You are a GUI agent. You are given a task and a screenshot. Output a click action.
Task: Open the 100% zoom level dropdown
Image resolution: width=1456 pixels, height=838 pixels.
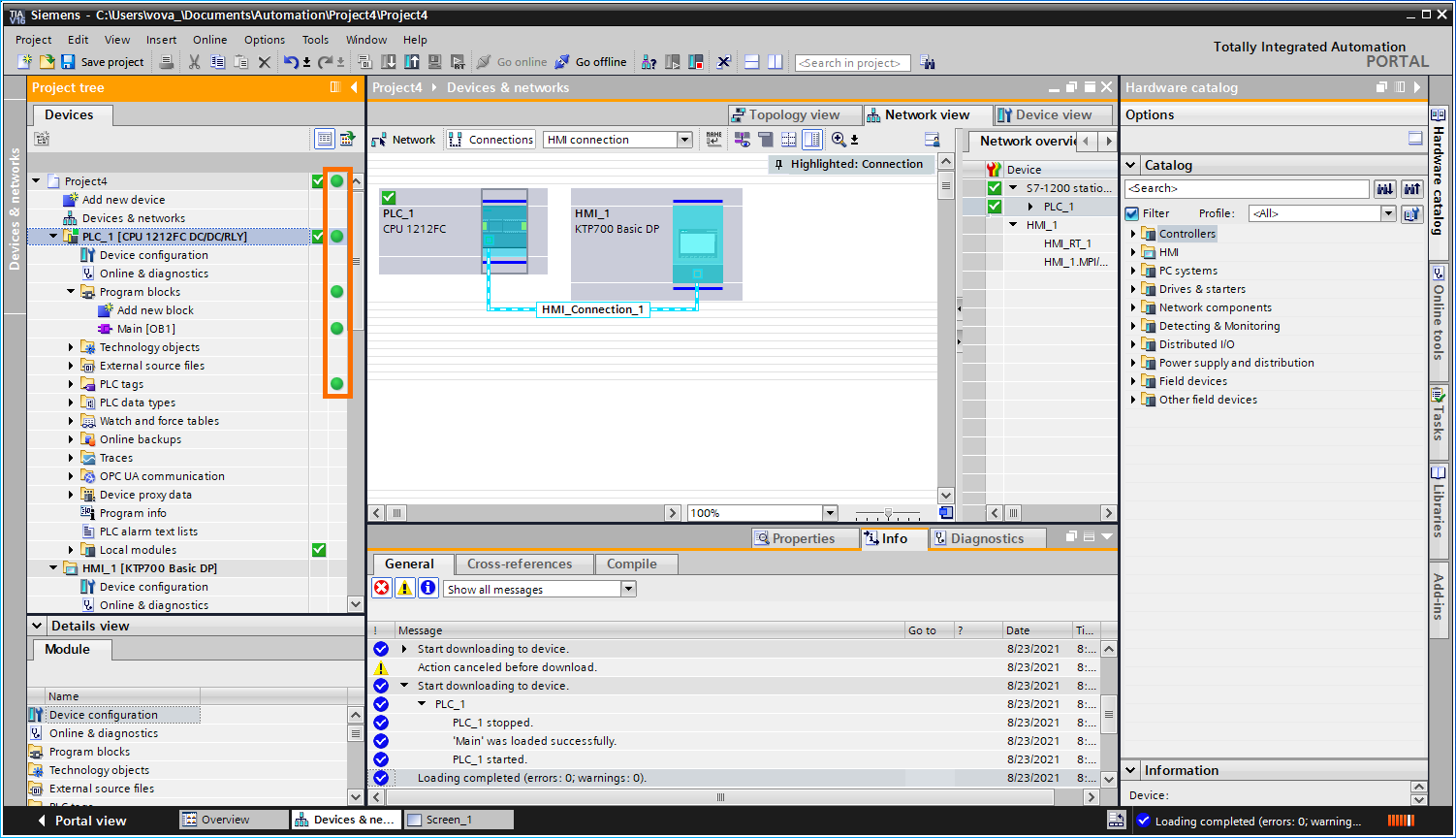point(830,513)
